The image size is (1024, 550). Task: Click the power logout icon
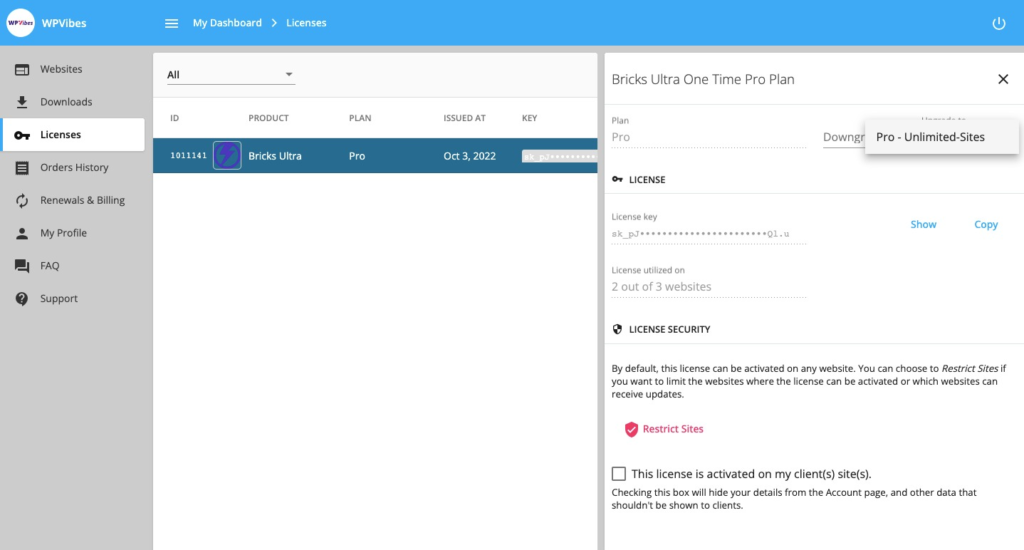point(999,24)
